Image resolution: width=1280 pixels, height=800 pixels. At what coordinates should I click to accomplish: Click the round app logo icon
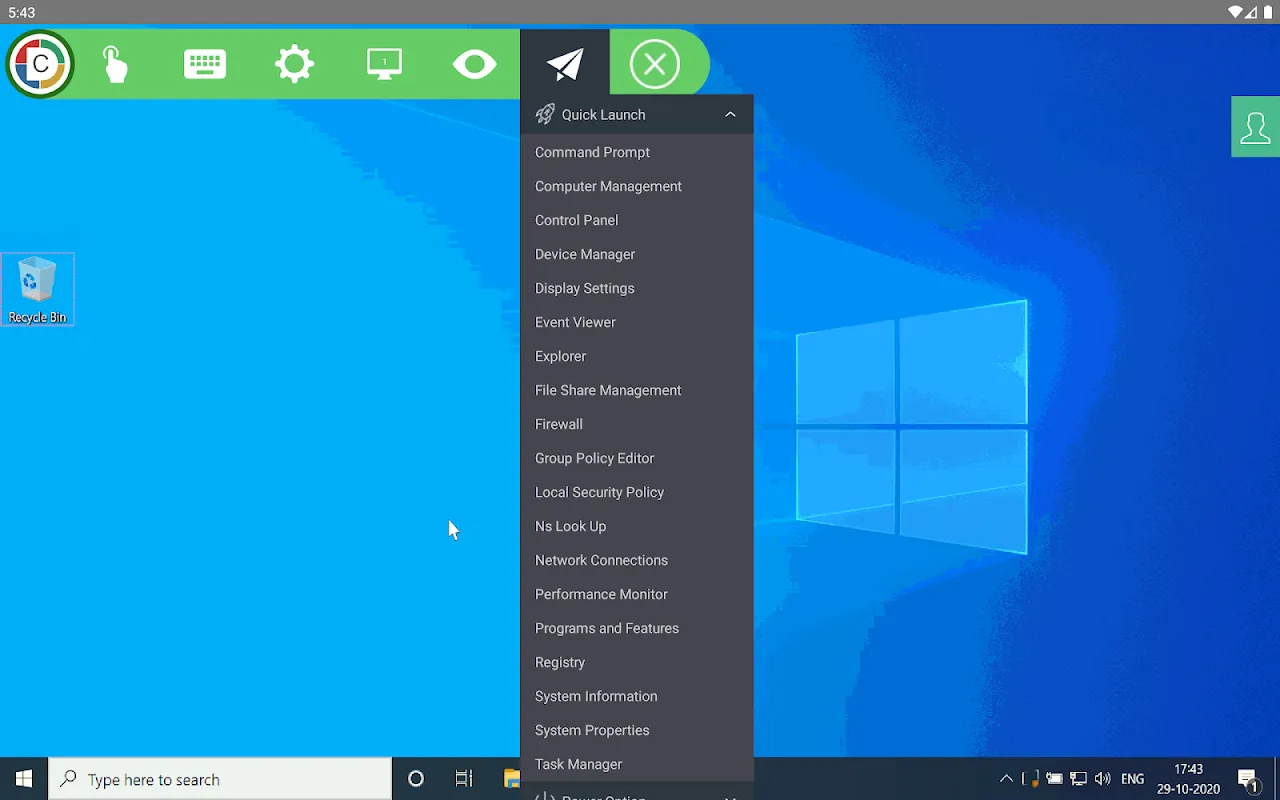tap(40, 64)
